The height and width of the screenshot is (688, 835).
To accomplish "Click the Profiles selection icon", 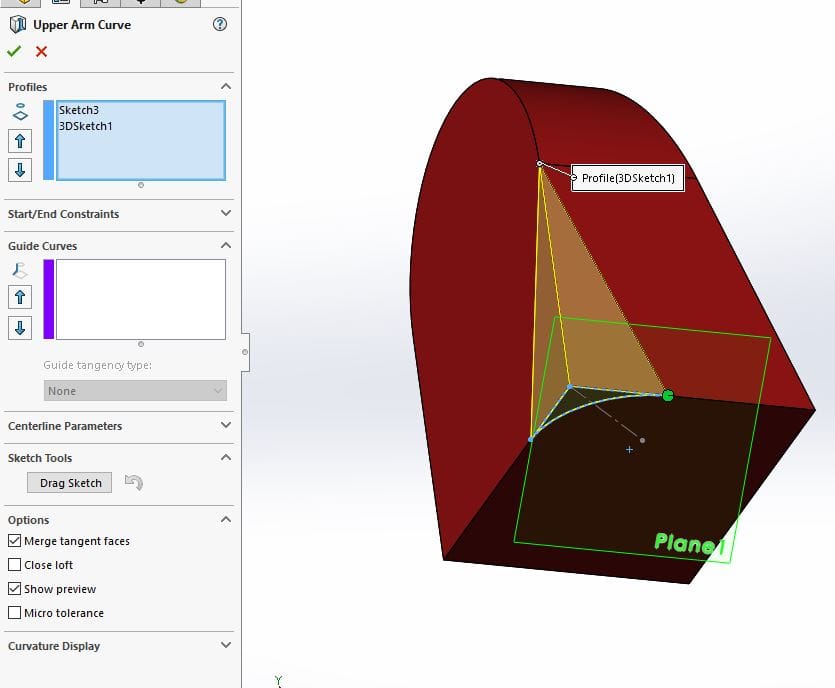I will pyautogui.click(x=20, y=112).
